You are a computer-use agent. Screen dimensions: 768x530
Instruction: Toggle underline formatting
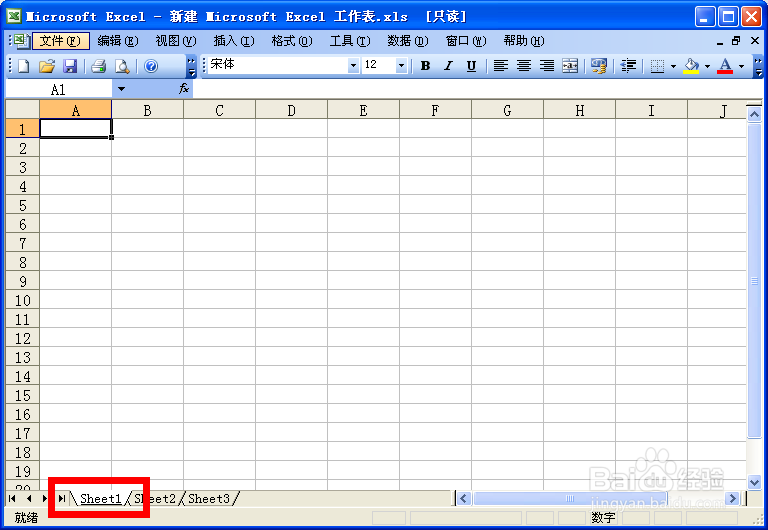click(x=471, y=66)
